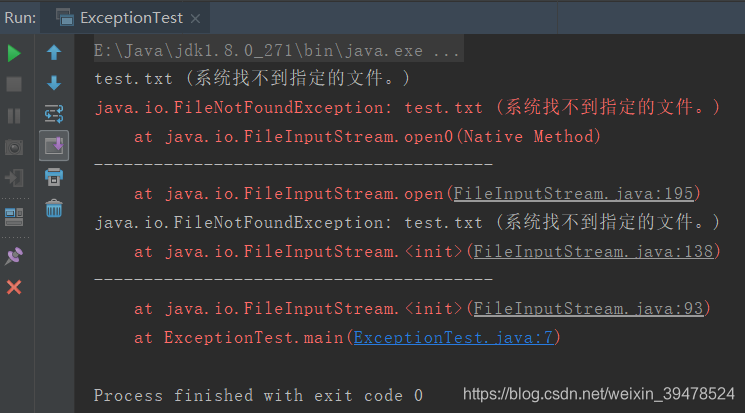This screenshot has width=745, height=413.
Task: Click the pause output icon
Action: (14, 115)
